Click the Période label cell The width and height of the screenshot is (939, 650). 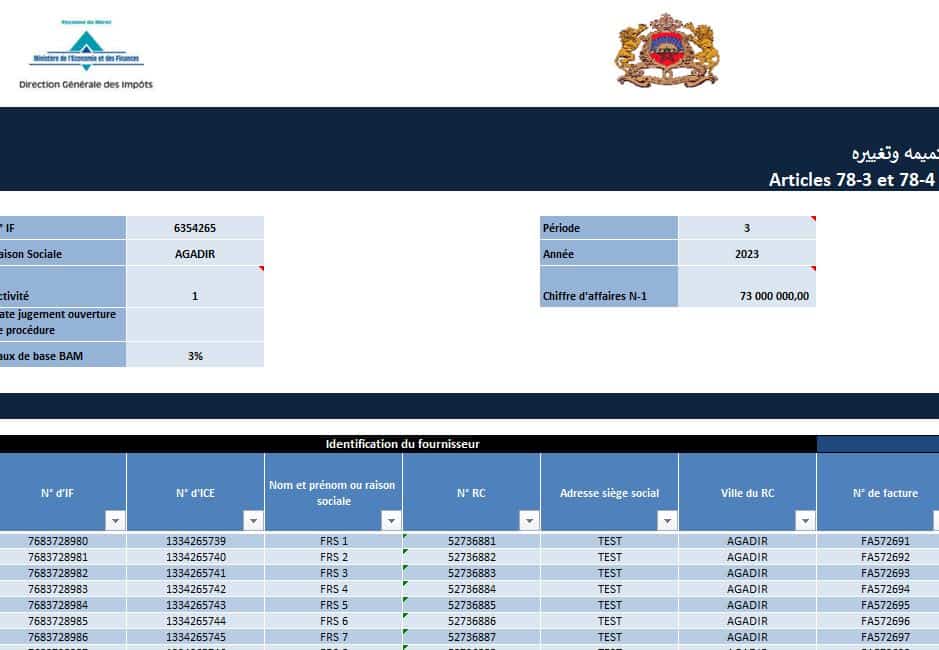608,228
